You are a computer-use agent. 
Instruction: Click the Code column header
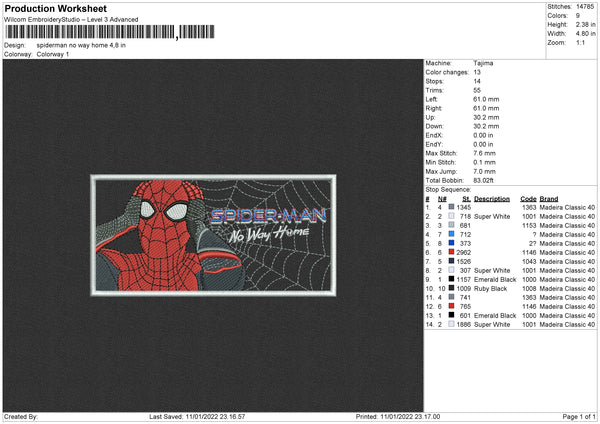coord(528,199)
